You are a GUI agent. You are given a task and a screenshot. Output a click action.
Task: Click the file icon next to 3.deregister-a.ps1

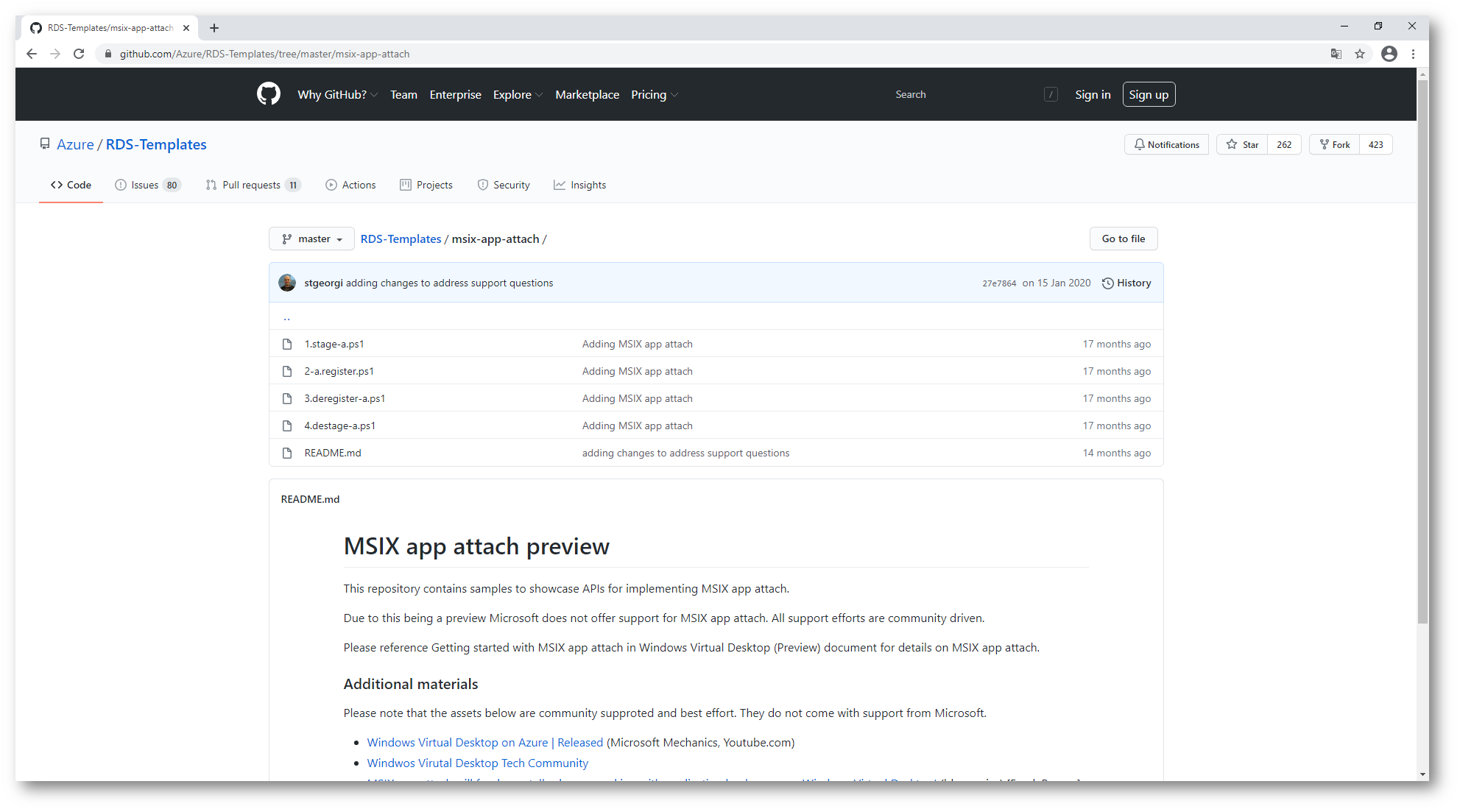[x=287, y=398]
